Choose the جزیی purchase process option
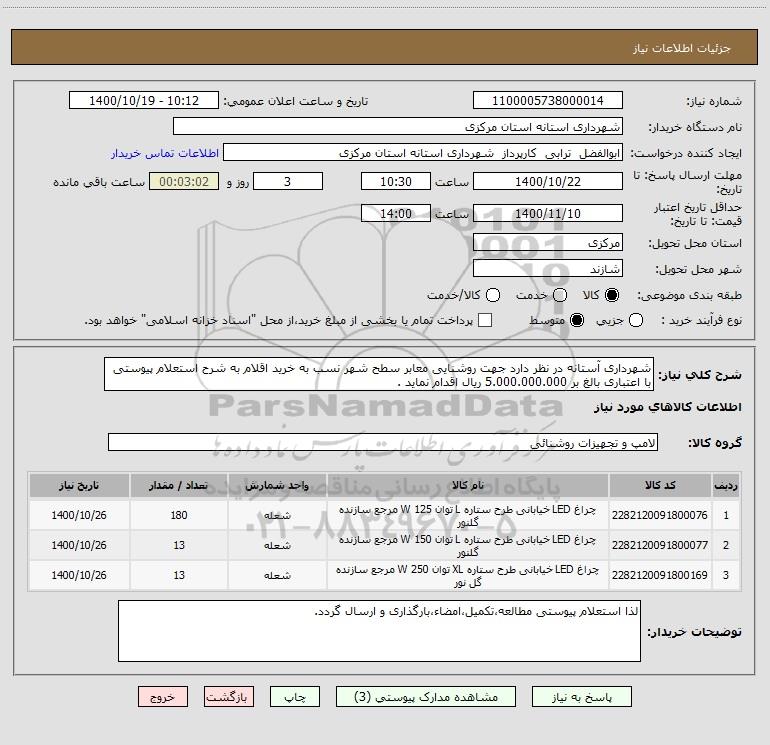This screenshot has height=745, width=770. (x=636, y=320)
